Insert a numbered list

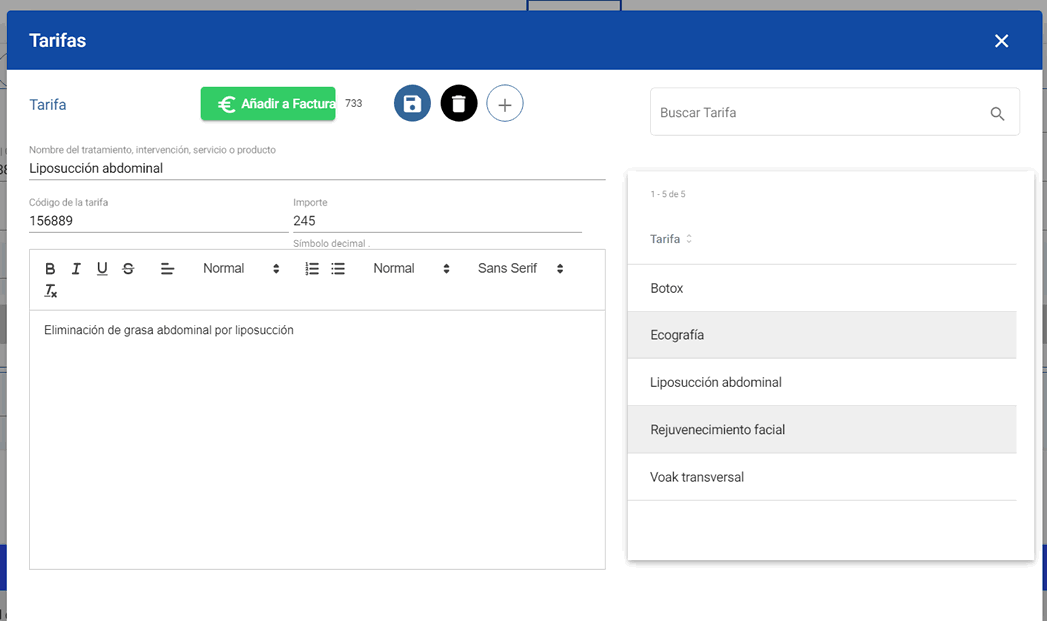(x=312, y=269)
